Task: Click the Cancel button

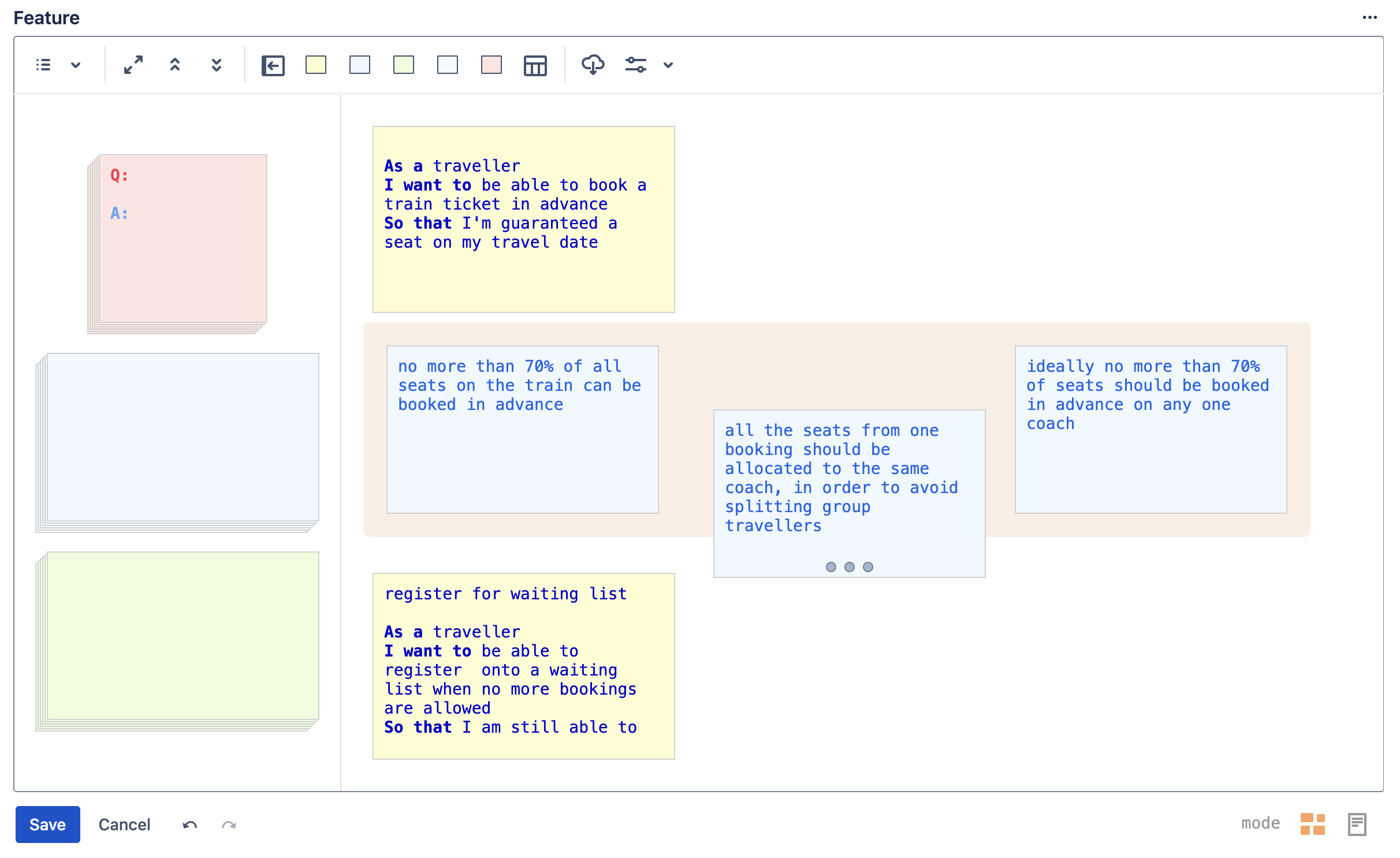Action: (x=124, y=824)
